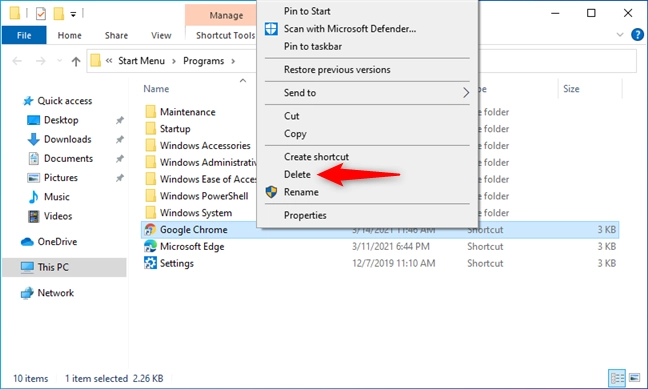Select the Windows Administrative Tools folder

(x=208, y=162)
